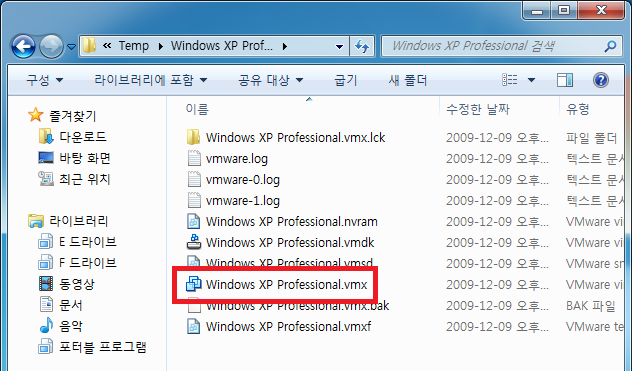Screen dimensions: 632x371
Task: Click the change view icon
Action: click(x=510, y=80)
